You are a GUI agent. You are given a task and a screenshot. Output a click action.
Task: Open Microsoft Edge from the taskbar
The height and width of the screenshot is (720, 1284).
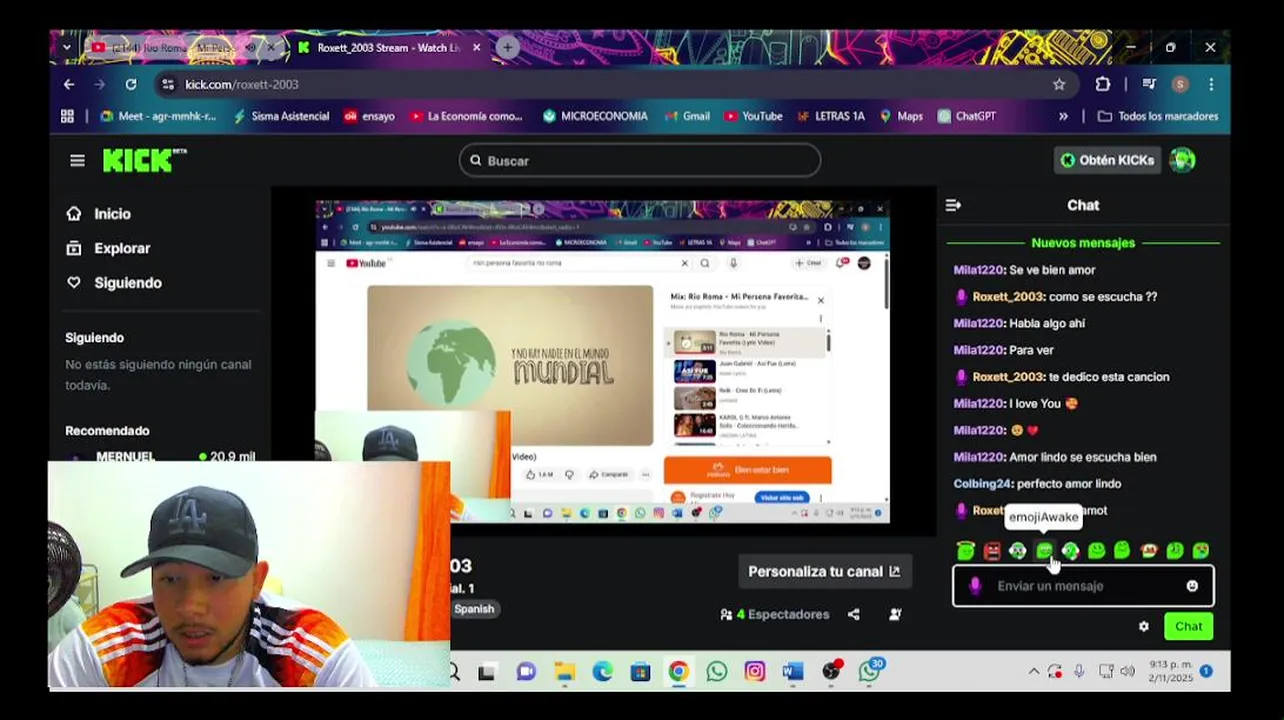point(603,672)
